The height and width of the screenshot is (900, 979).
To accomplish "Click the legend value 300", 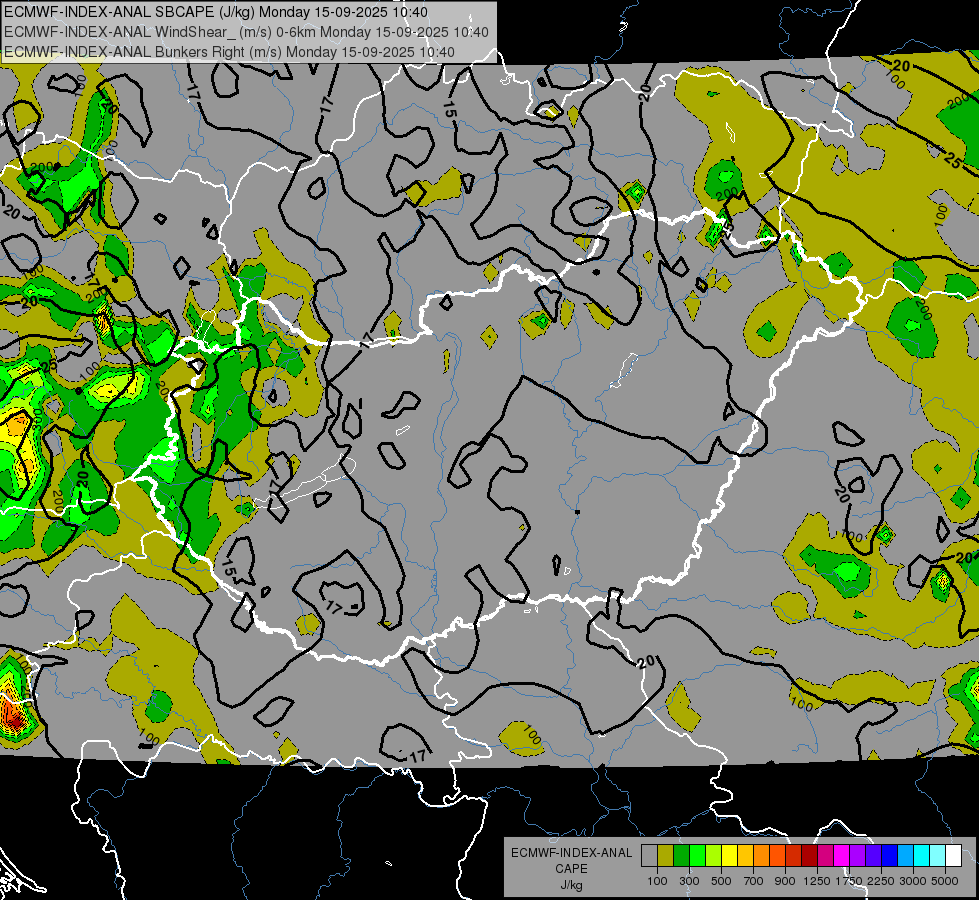I will click(689, 881).
